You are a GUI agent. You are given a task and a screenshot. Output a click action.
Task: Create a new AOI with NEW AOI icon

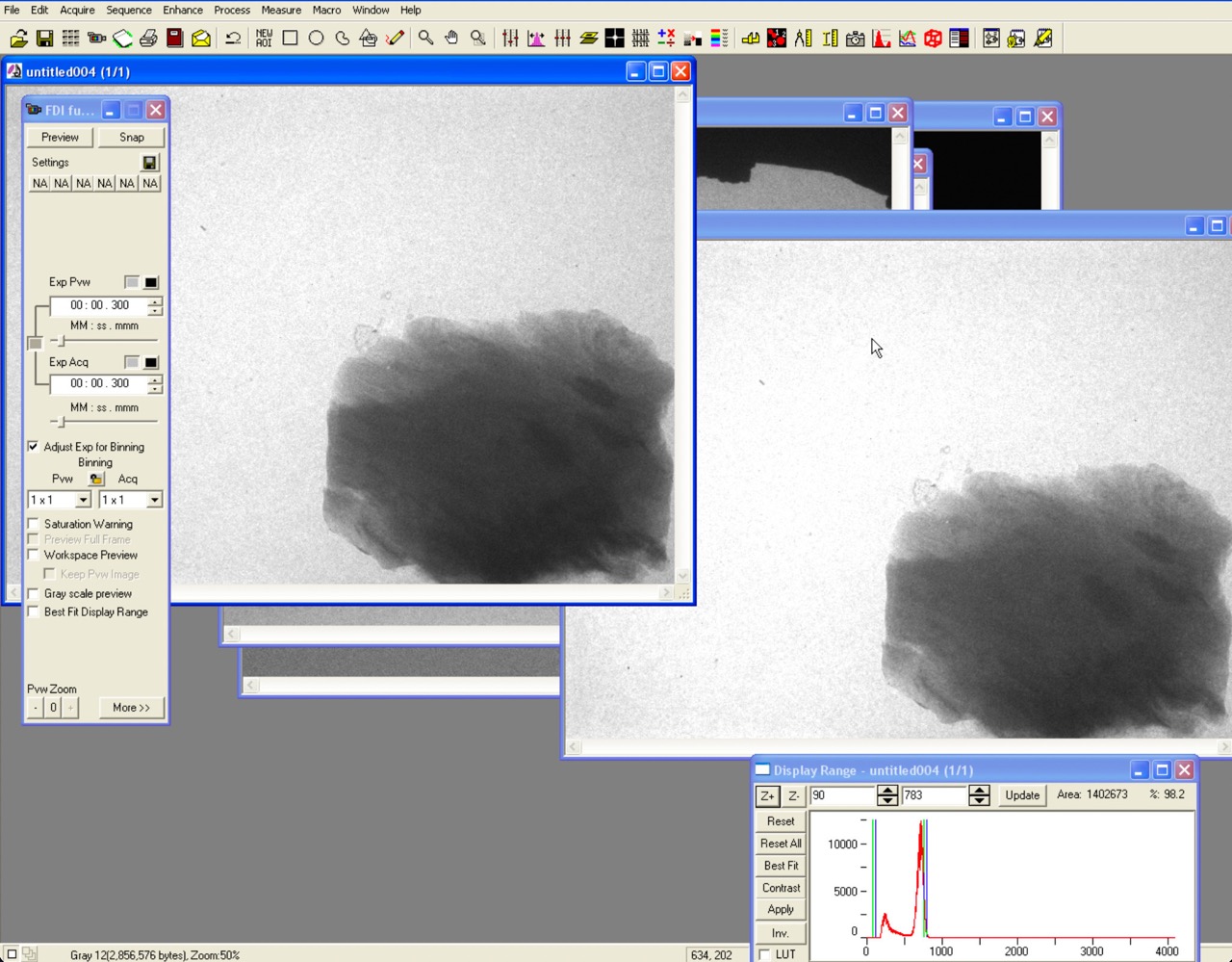pyautogui.click(x=264, y=39)
